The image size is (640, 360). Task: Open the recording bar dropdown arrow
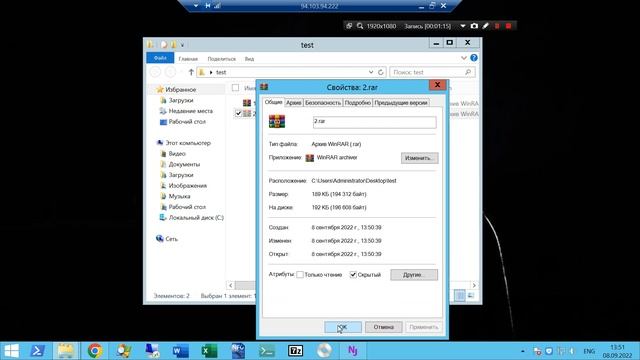coord(463,26)
